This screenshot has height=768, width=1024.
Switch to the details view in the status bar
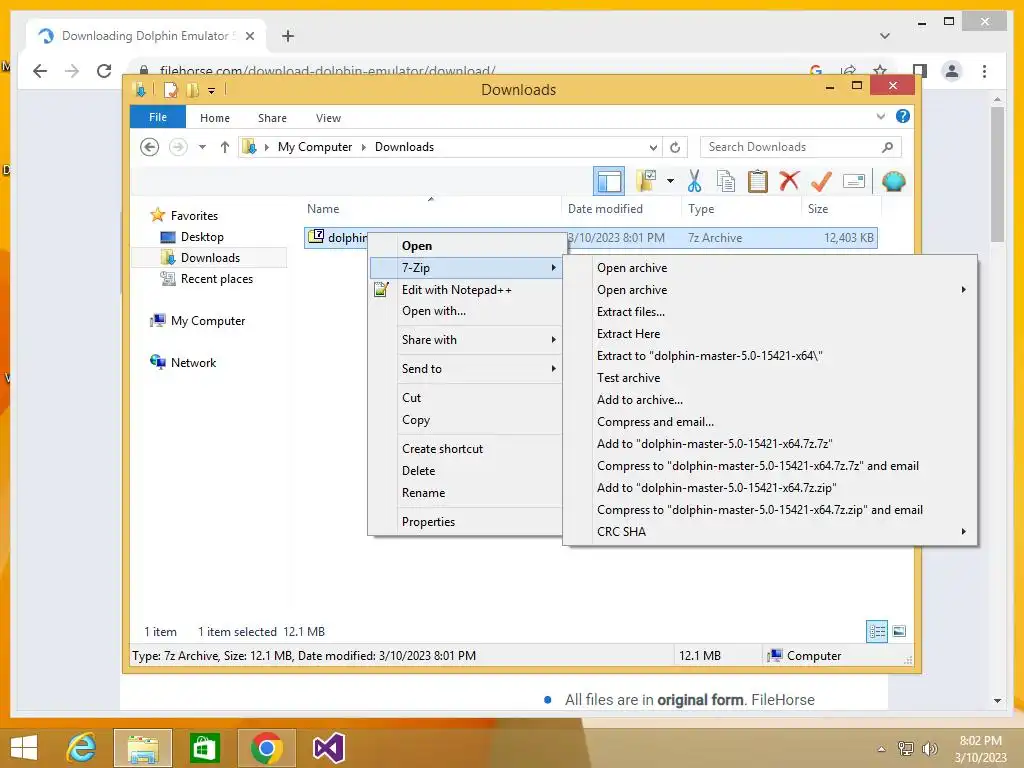coord(876,631)
